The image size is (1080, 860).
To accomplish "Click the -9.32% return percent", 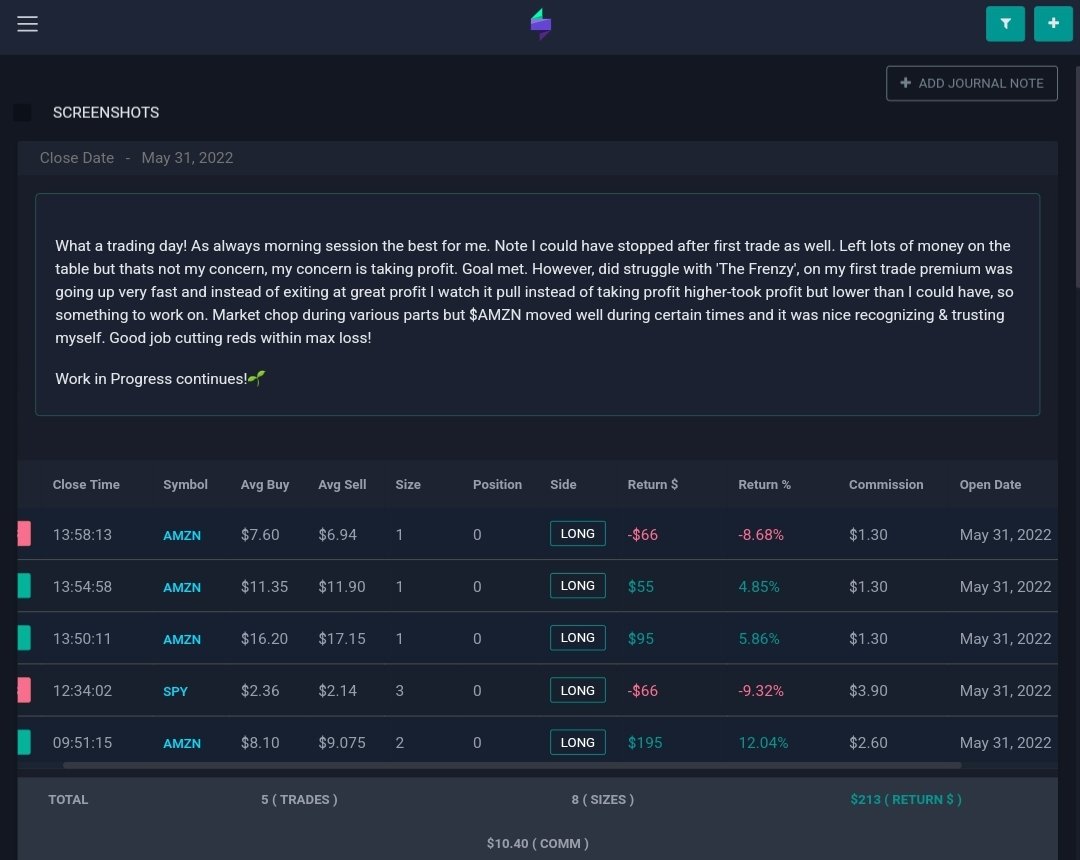I will point(760,691).
